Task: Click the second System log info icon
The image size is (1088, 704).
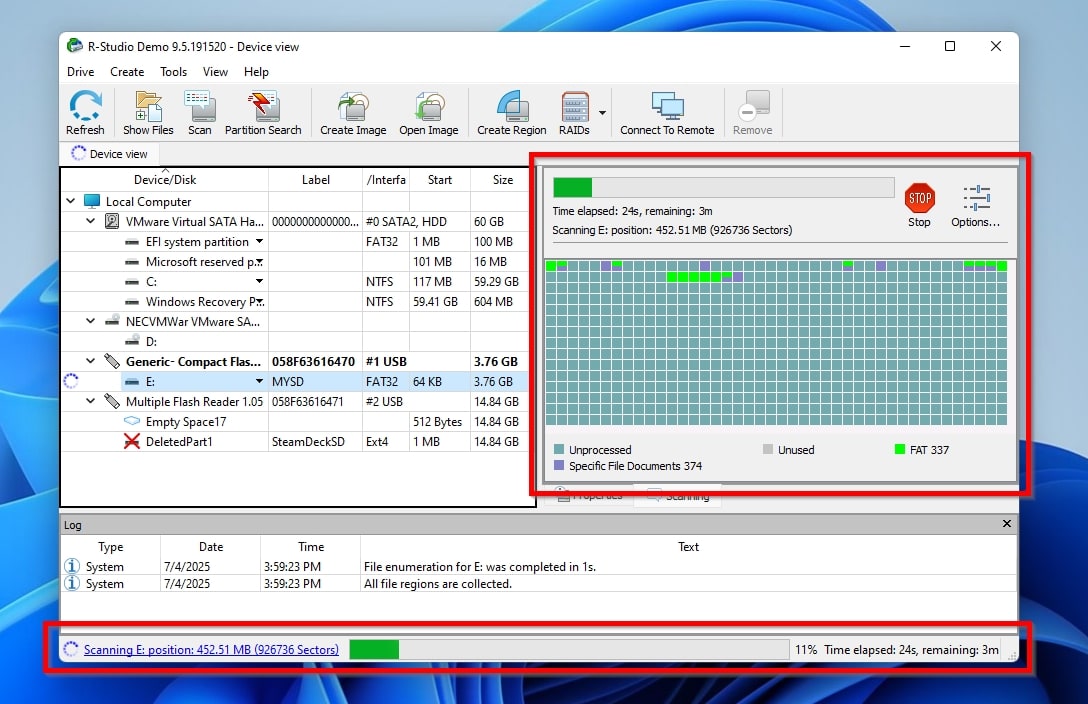Action: (x=71, y=583)
